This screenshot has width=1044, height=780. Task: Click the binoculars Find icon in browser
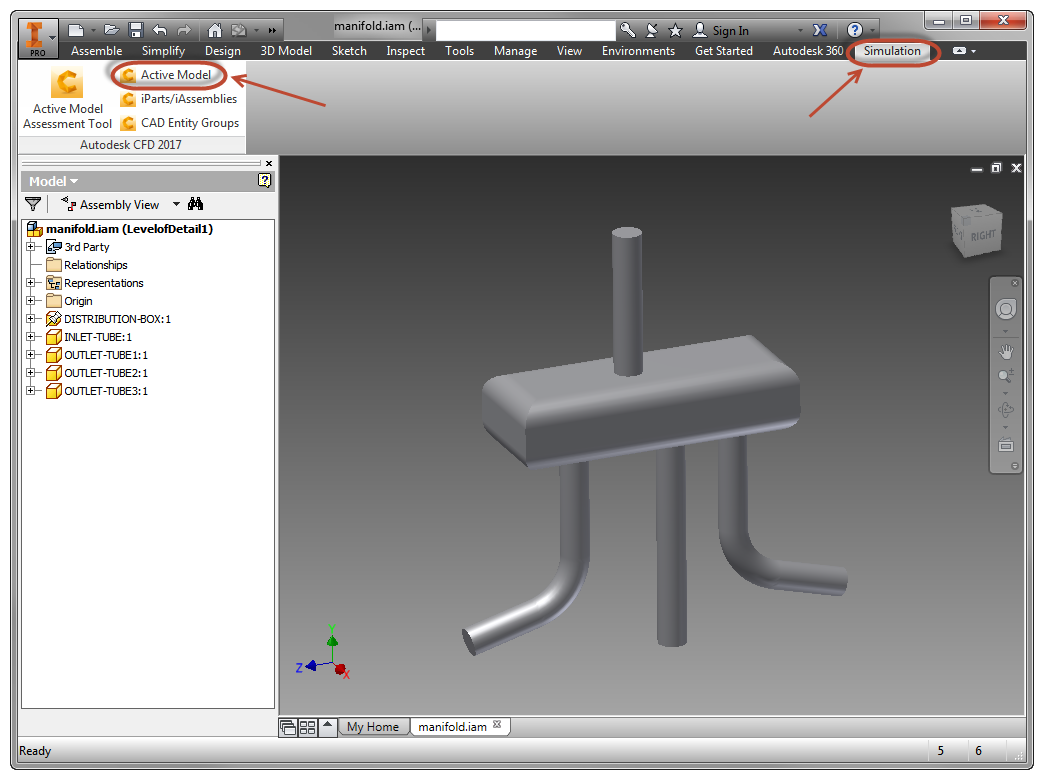point(195,204)
